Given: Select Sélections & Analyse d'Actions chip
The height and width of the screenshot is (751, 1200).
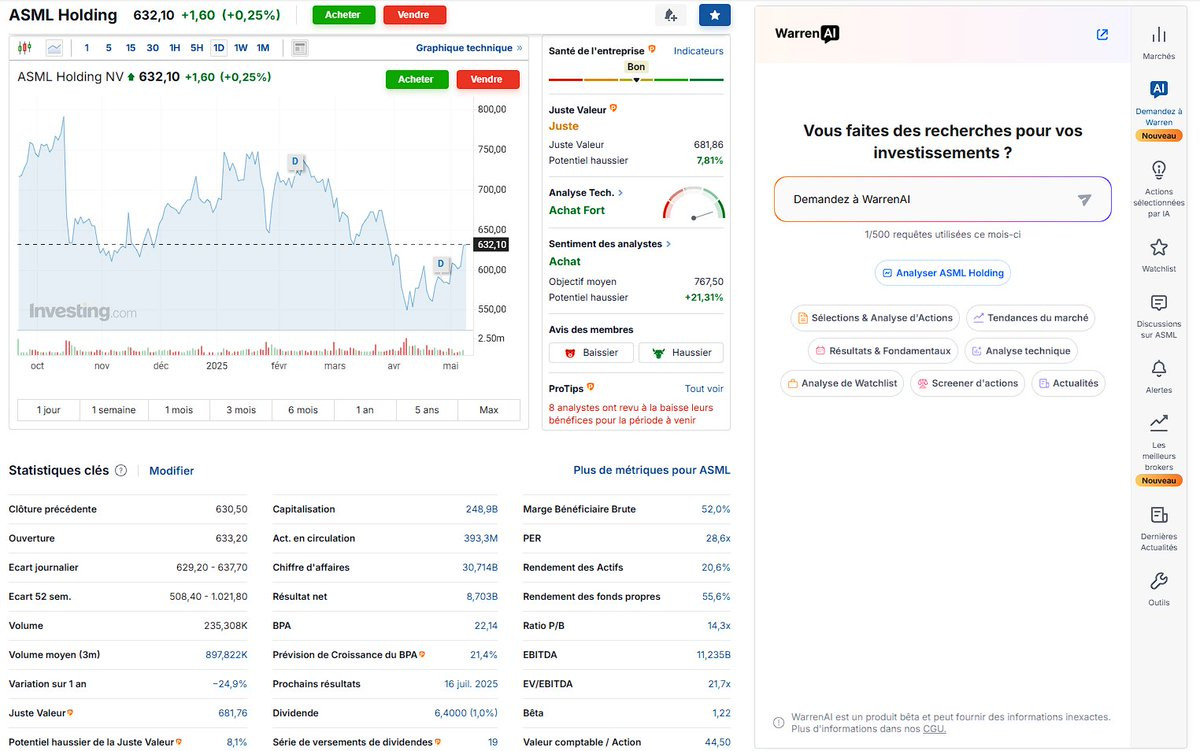Looking at the screenshot, I should pos(875,318).
